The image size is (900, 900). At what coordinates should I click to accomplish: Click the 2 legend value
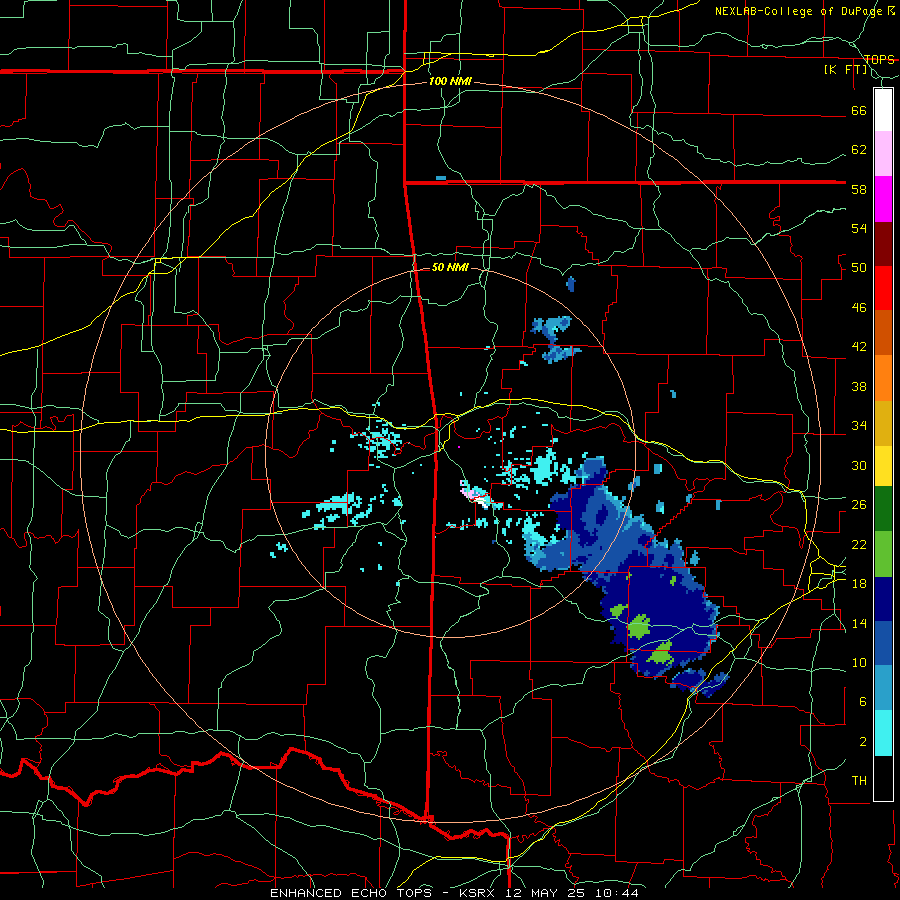coord(863,742)
